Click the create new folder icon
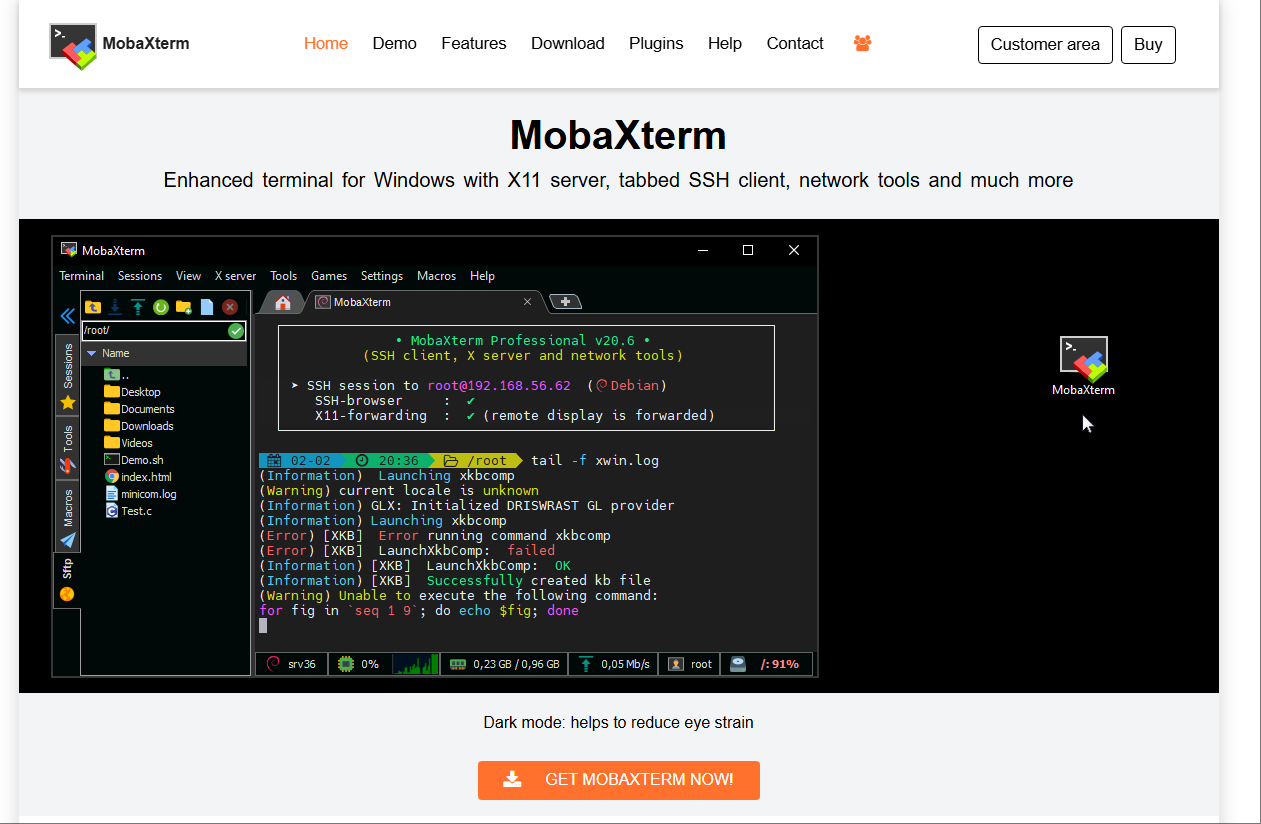The image size is (1261, 824). (x=184, y=307)
